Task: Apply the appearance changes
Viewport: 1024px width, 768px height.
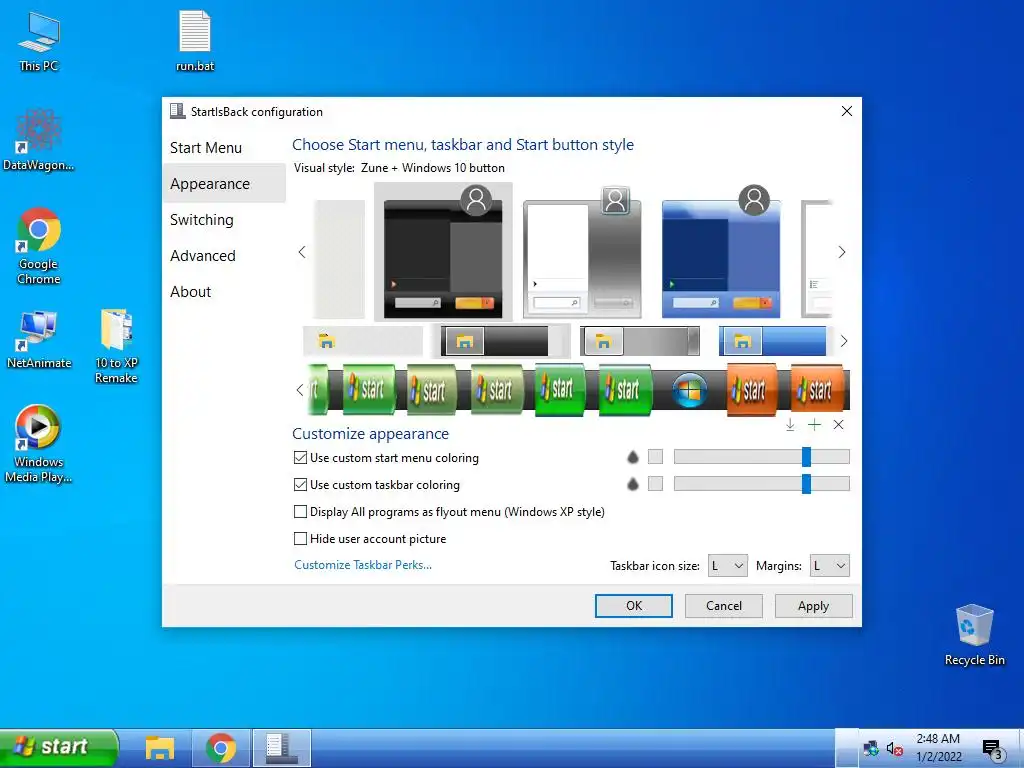Action: pos(814,606)
